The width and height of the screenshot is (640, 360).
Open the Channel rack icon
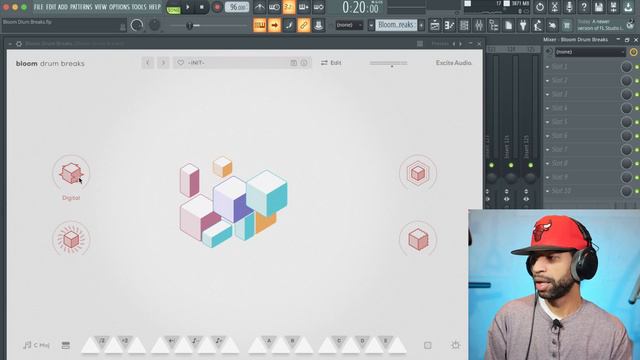[x=464, y=25]
